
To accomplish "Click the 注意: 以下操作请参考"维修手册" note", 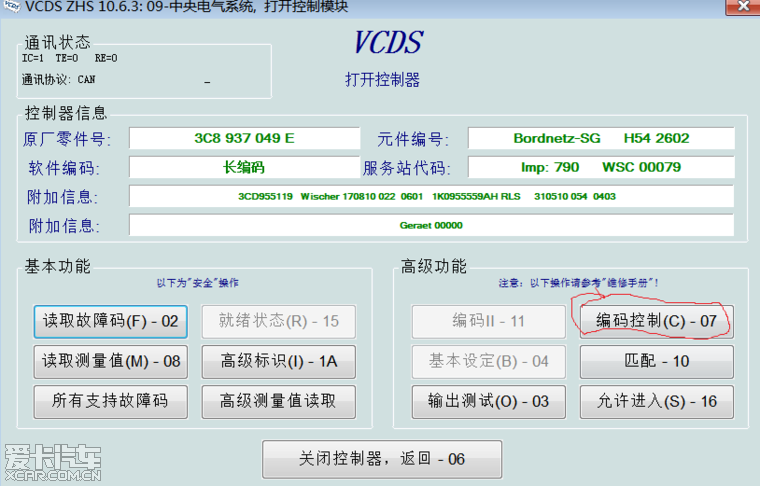I will (578, 283).
